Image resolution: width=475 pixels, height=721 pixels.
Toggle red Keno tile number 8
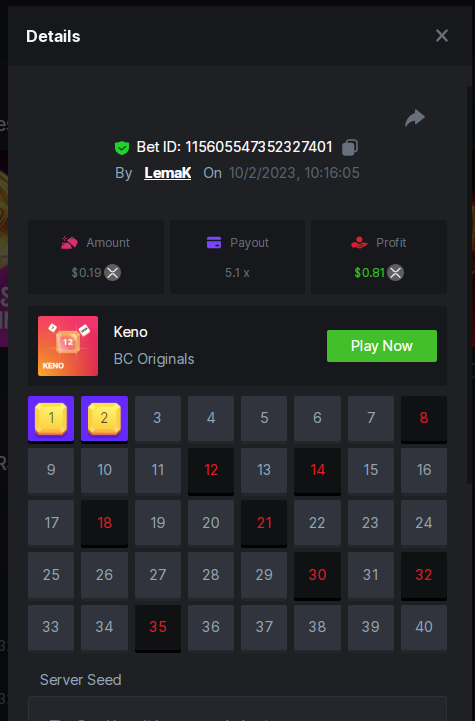[423, 418]
